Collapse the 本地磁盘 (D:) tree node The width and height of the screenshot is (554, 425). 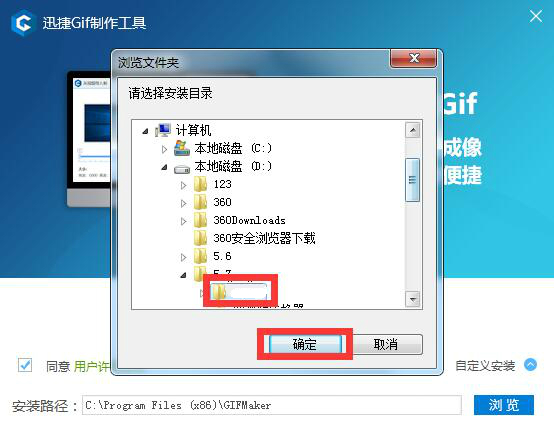pyautogui.click(x=164, y=167)
